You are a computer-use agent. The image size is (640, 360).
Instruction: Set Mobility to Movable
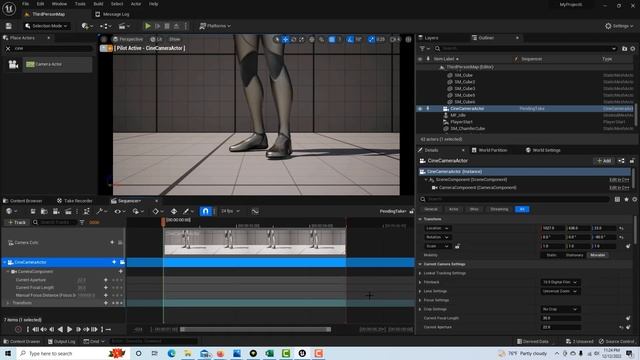(x=598, y=255)
